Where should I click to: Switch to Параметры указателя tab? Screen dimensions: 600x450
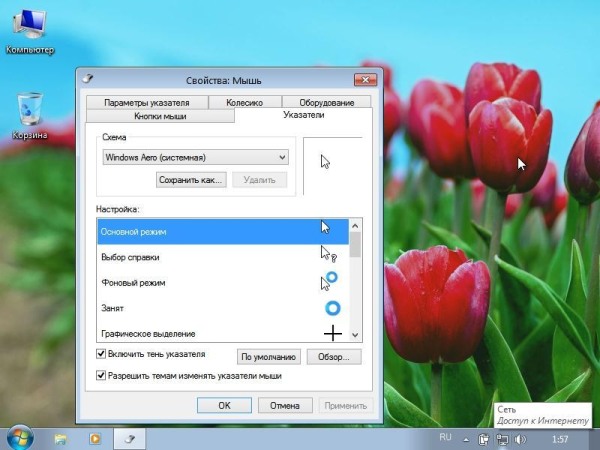(147, 102)
